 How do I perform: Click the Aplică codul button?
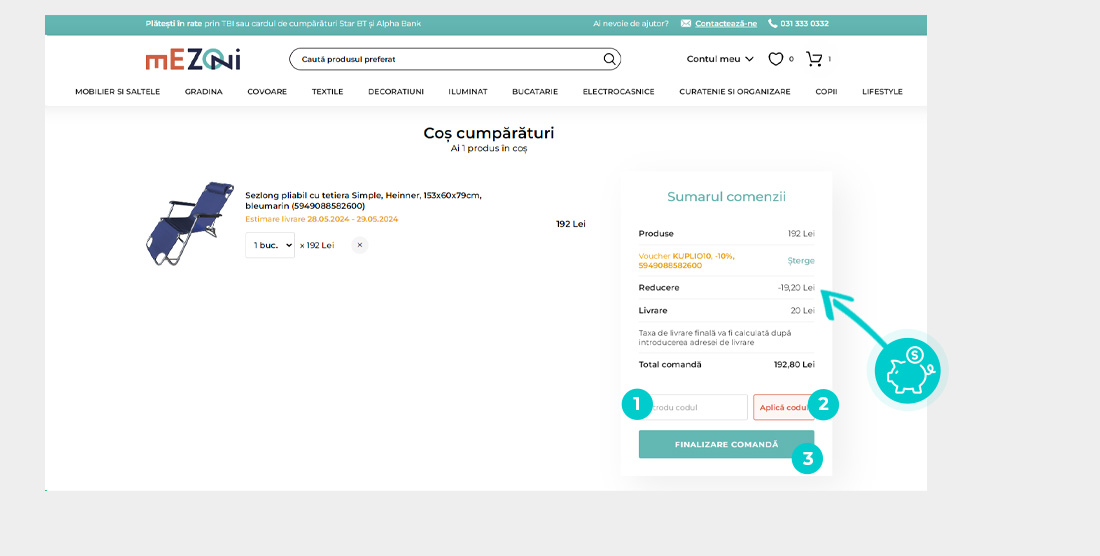(782, 407)
